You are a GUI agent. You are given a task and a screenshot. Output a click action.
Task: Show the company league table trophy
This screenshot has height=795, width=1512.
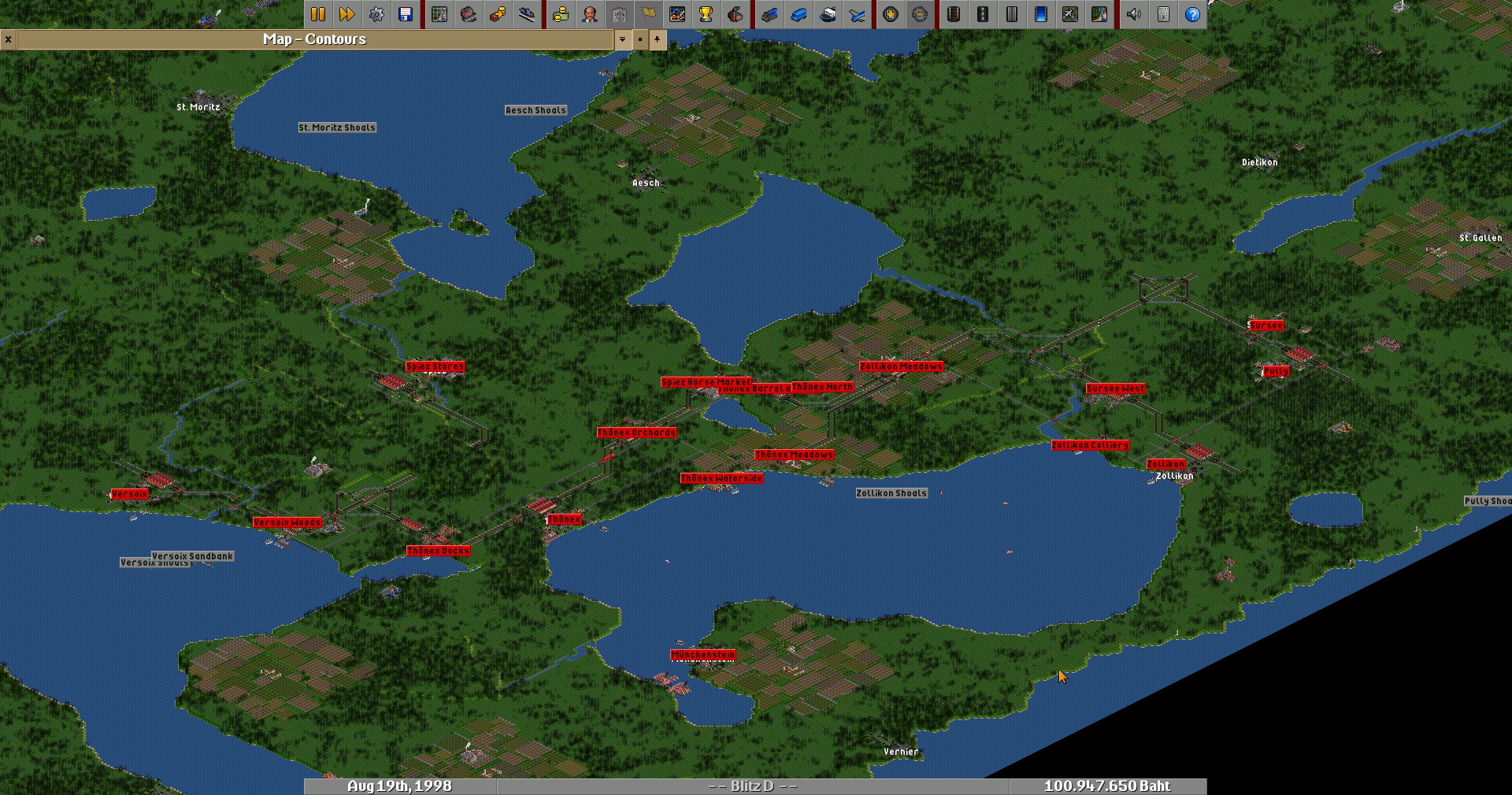tap(706, 14)
